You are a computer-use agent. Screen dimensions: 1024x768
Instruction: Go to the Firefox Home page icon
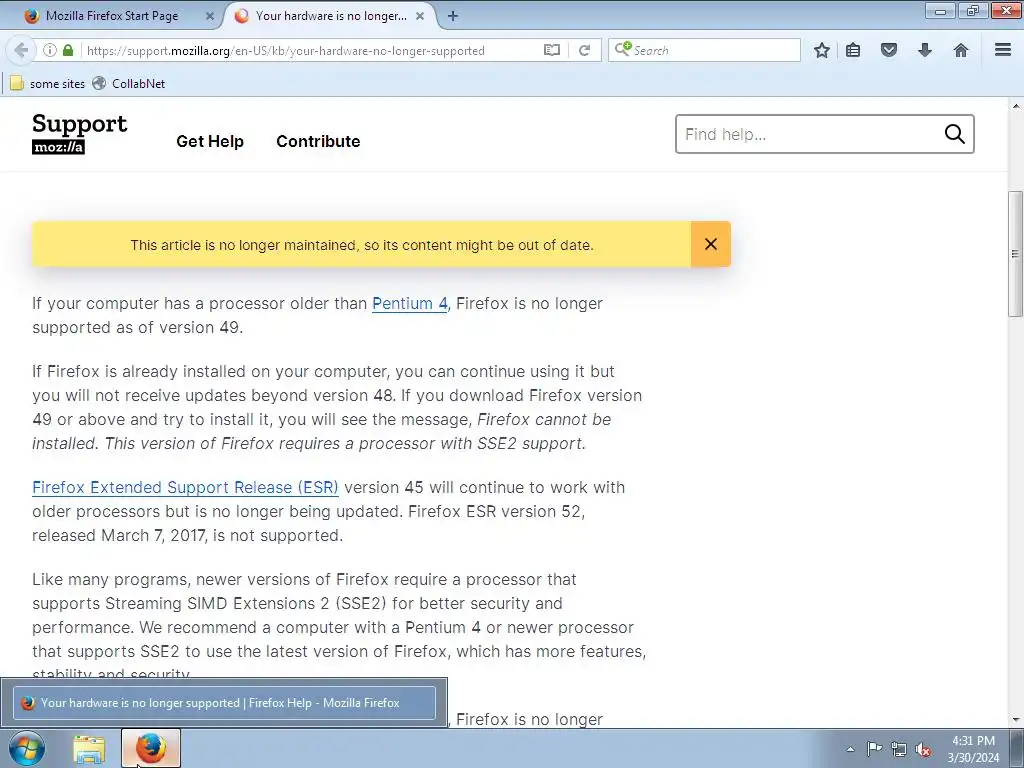click(961, 50)
